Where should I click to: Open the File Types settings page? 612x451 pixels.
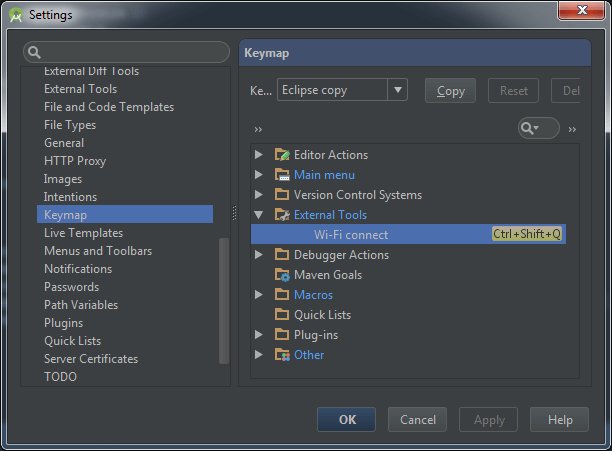[x=70, y=125]
